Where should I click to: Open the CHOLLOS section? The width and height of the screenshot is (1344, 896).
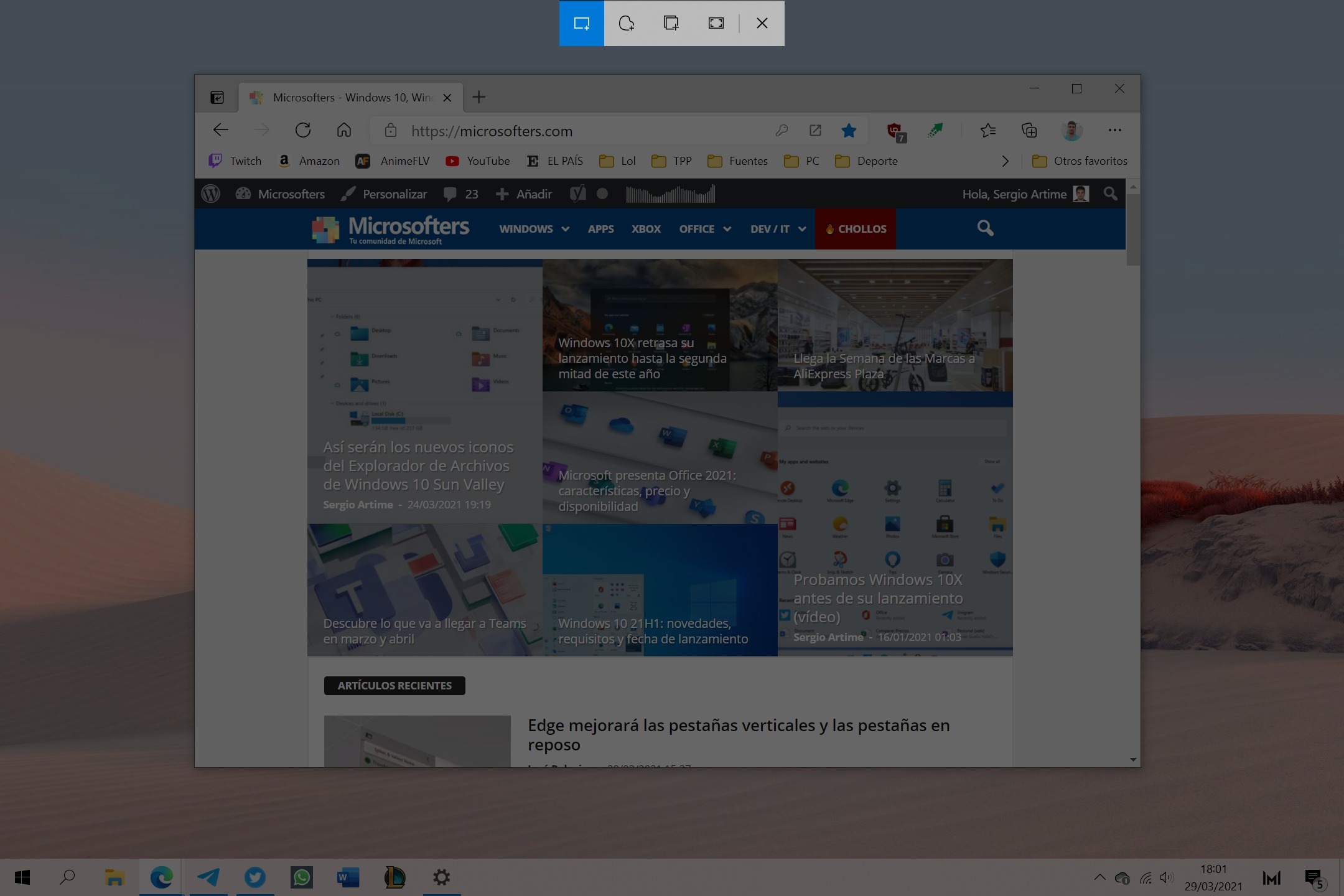856,229
